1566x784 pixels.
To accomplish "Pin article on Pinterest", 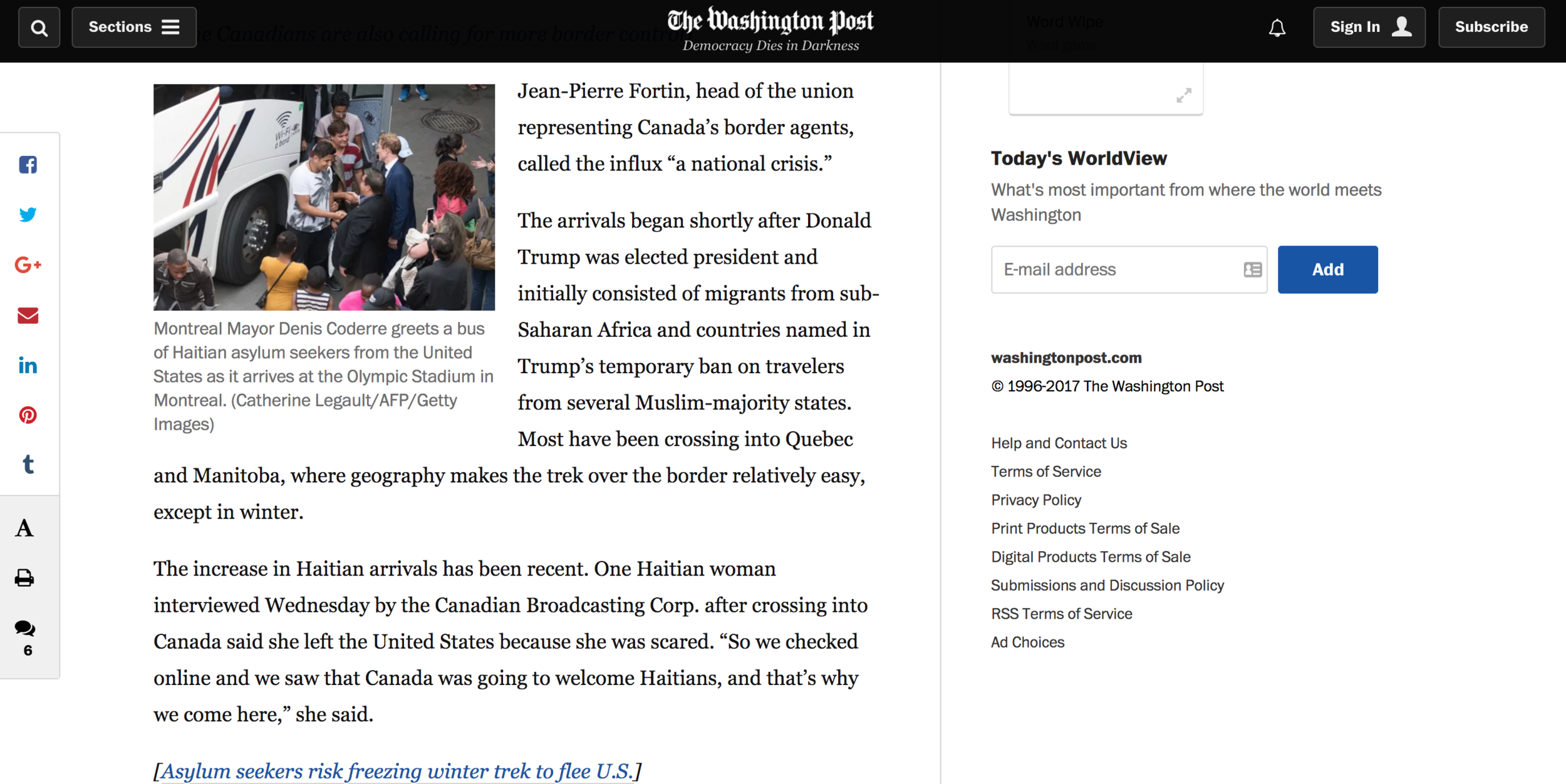I will 28,415.
